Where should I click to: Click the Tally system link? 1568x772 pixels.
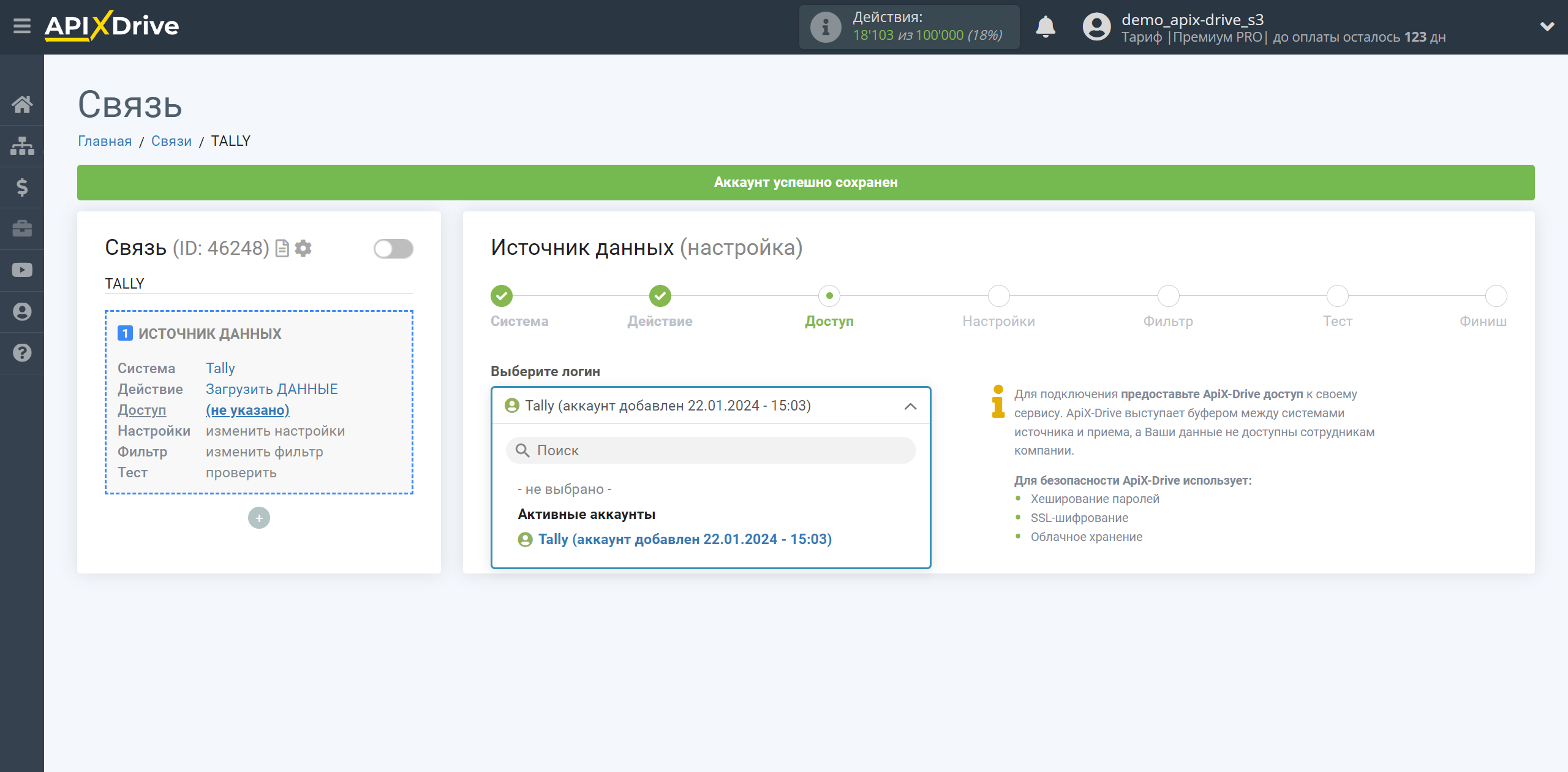click(x=221, y=368)
